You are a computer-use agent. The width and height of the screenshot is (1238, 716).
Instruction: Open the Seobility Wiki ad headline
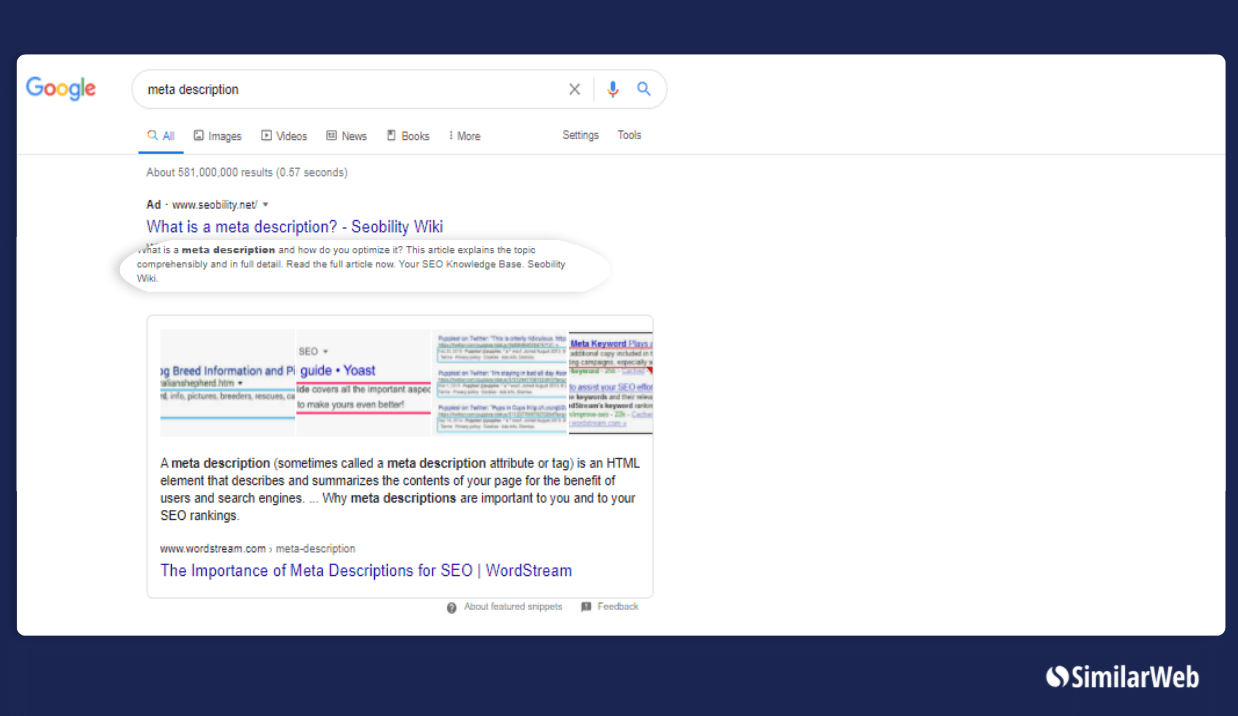pyautogui.click(x=294, y=227)
